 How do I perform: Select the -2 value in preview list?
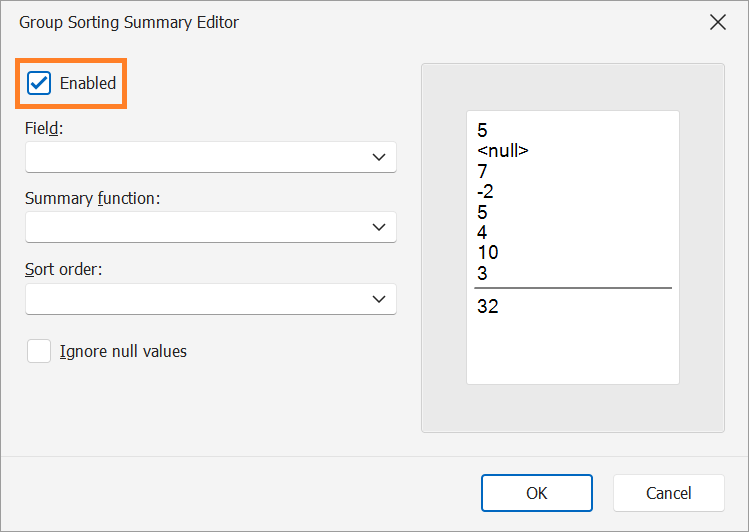click(x=485, y=192)
